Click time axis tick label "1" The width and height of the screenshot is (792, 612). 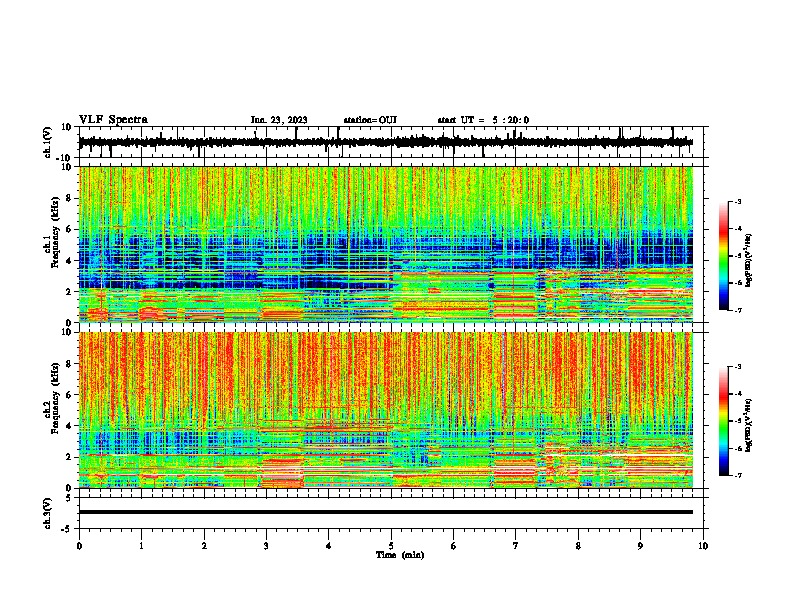point(141,546)
